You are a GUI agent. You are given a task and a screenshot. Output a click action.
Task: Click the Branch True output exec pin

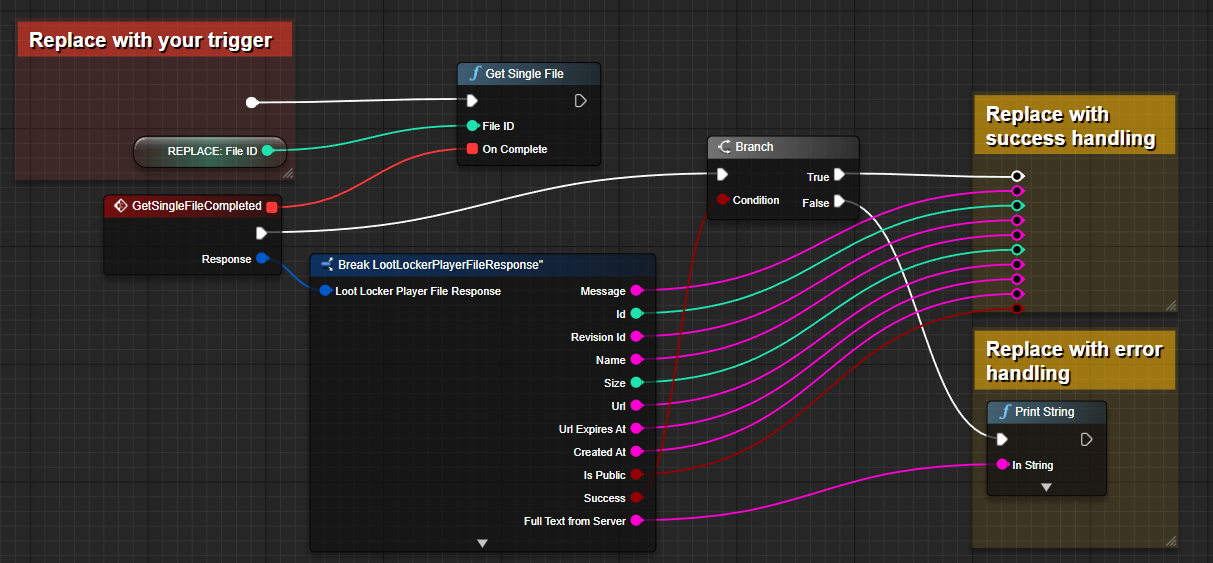click(x=839, y=175)
